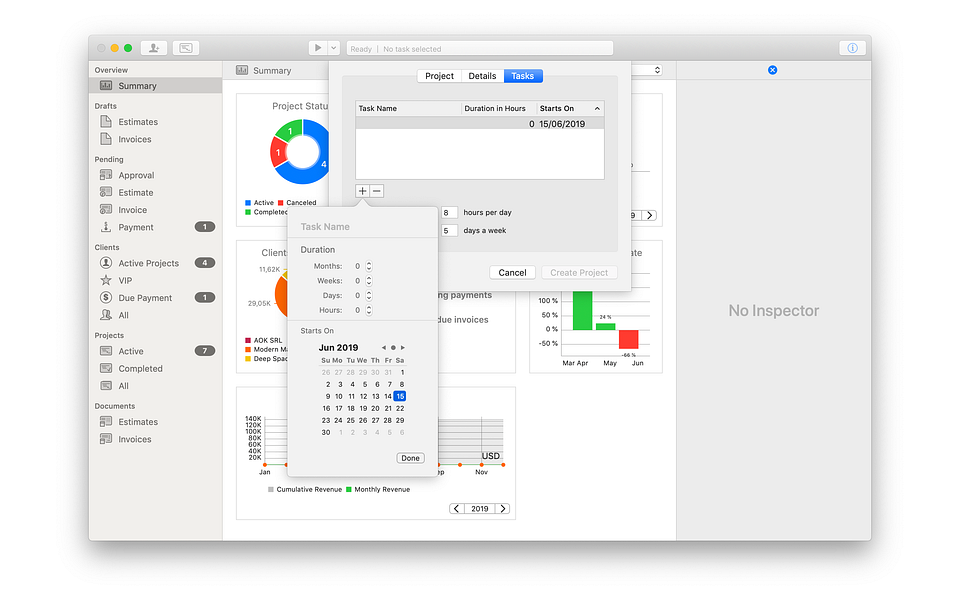
Task: Click next arrow on top-right chart
Action: coord(650,216)
